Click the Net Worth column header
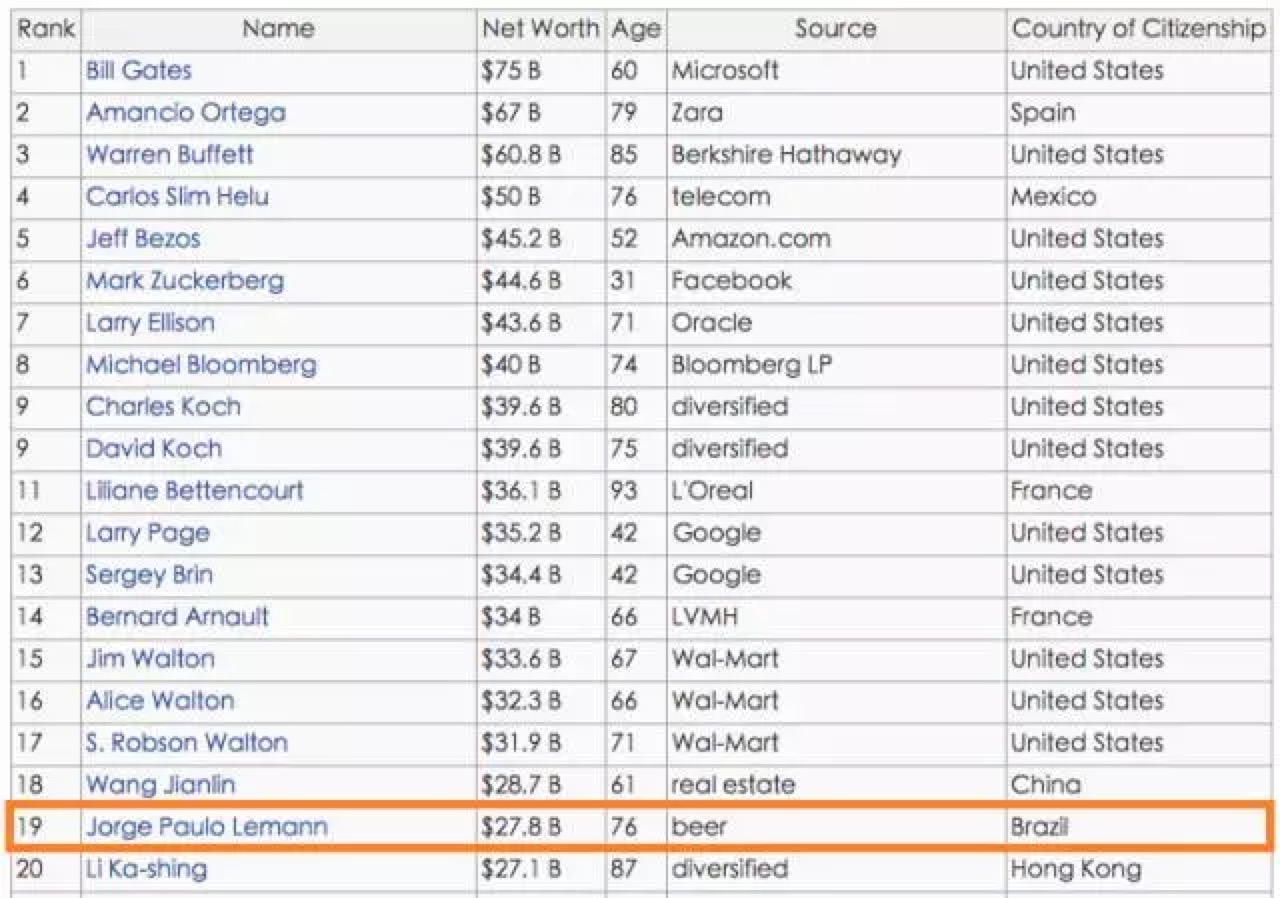Image resolution: width=1280 pixels, height=898 pixels. 541,29
